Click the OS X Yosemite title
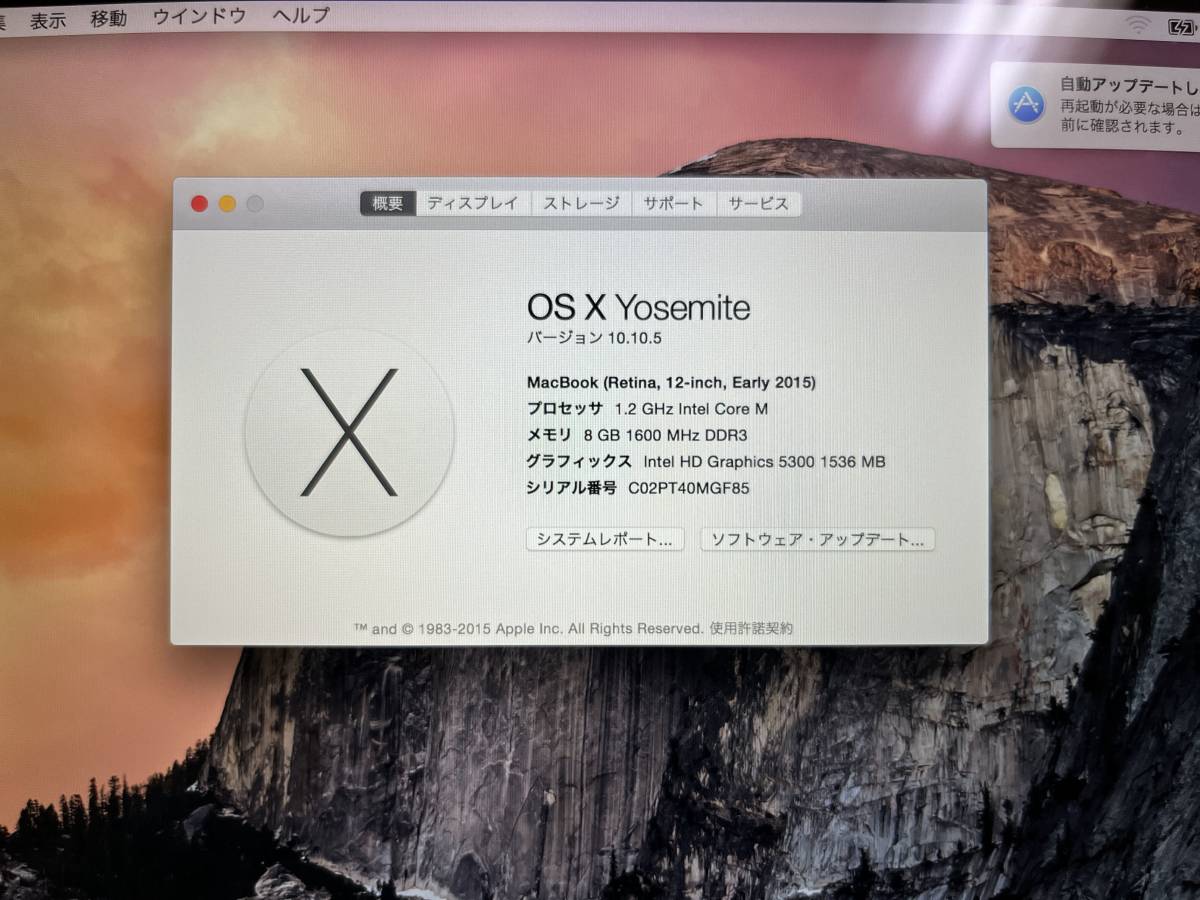Screen dimensions: 1200x900 [638, 307]
